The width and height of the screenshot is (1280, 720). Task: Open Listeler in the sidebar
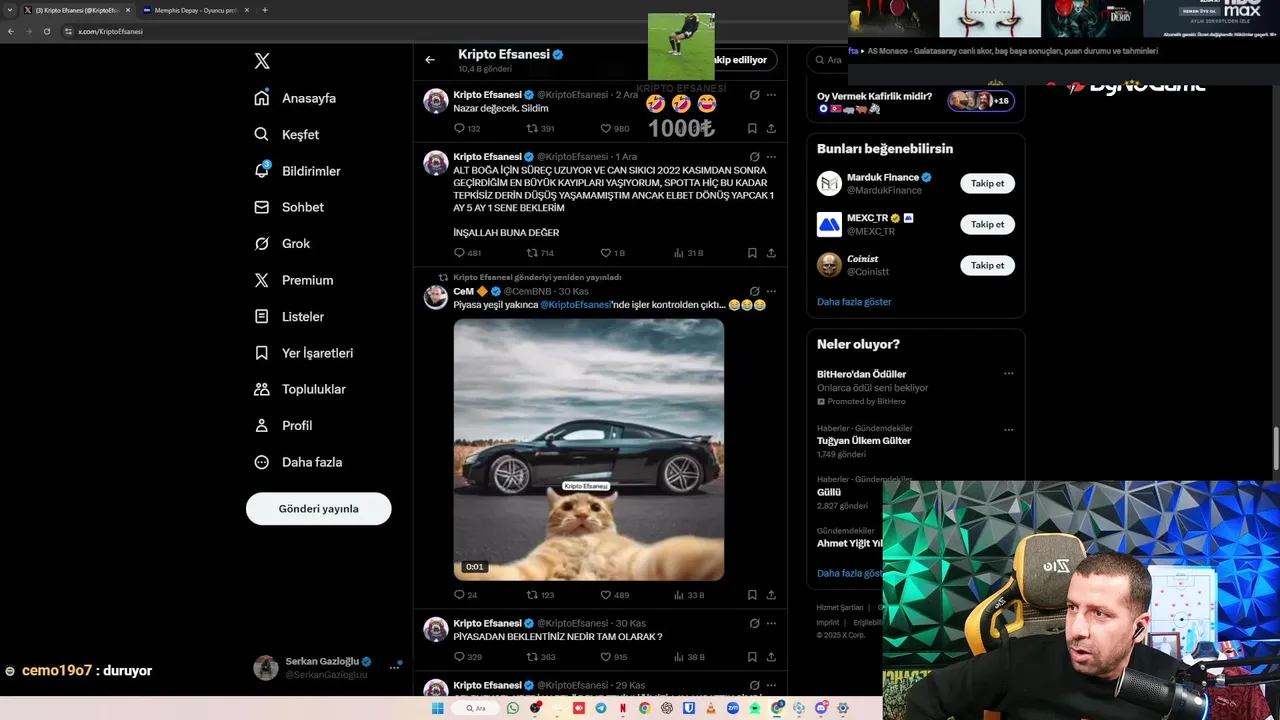pyautogui.click(x=289, y=316)
